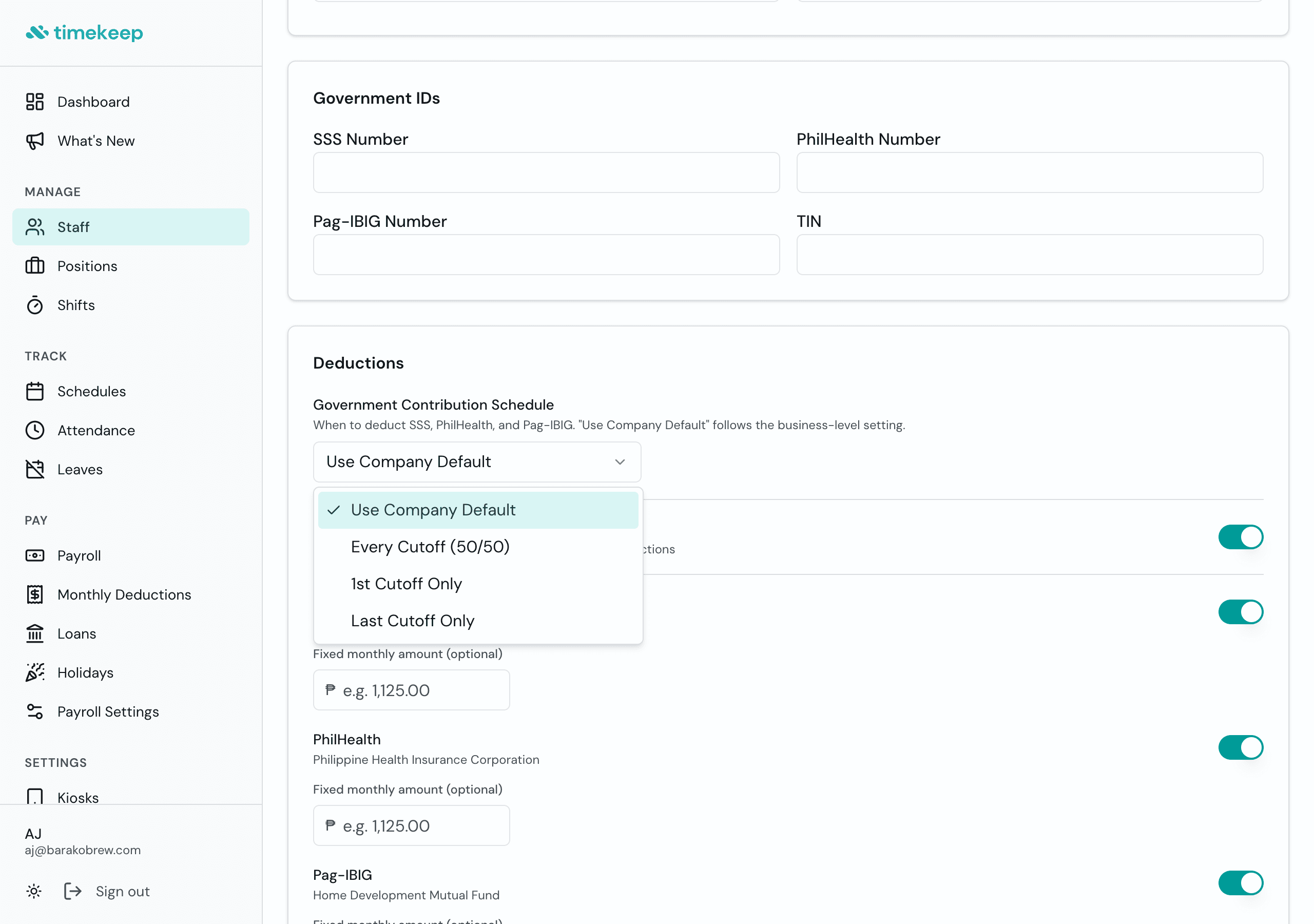Open the Loans bank icon
1314x924 pixels.
pyautogui.click(x=34, y=634)
